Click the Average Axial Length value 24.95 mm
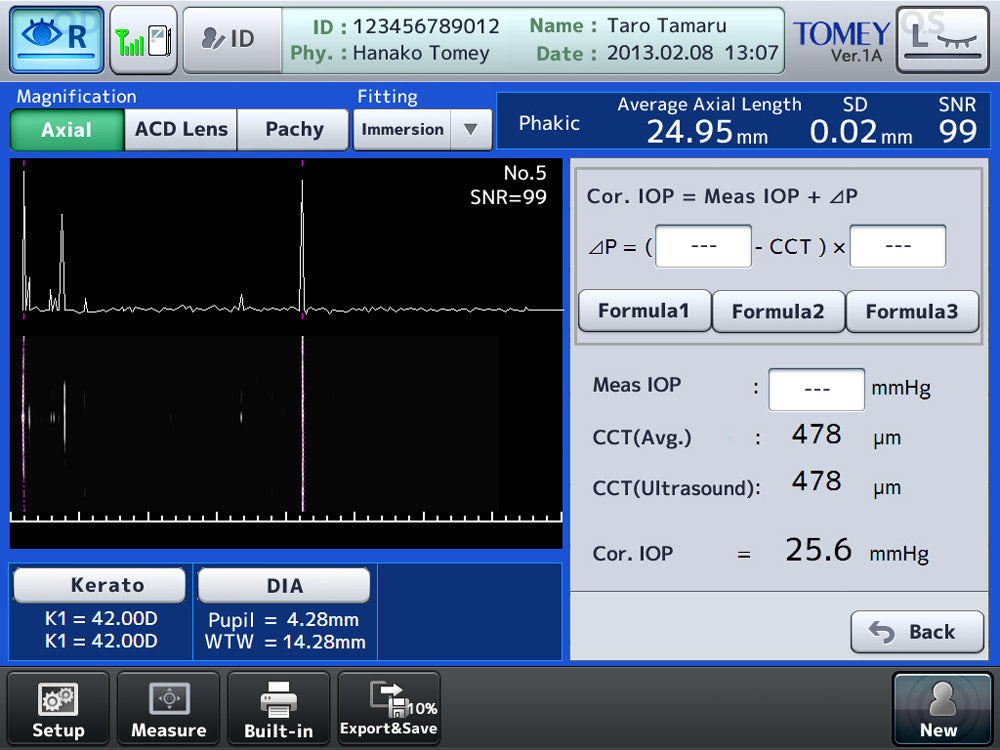The height and width of the screenshot is (750, 1000). click(707, 132)
